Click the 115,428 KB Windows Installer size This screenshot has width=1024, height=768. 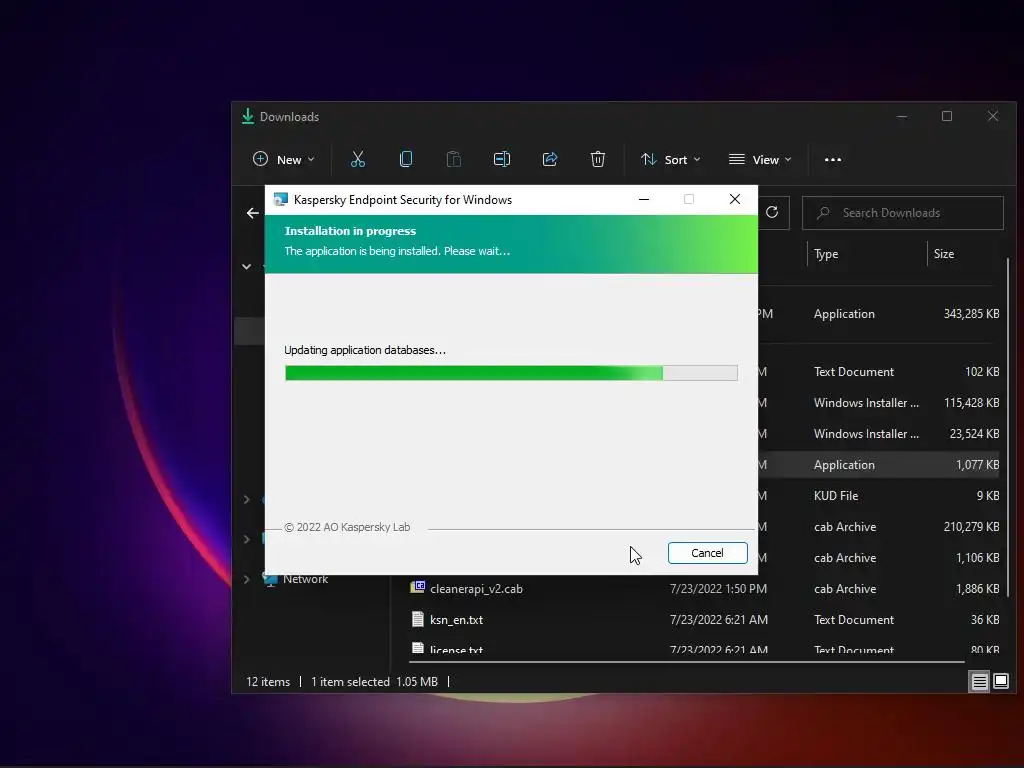[971, 403]
